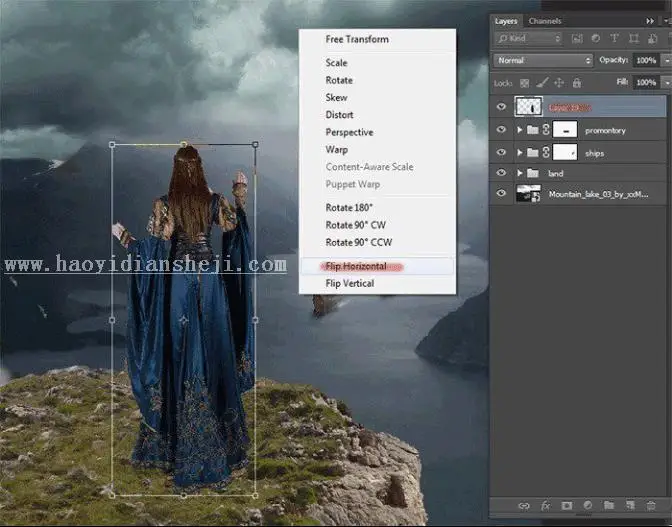Open the Normal blend mode dropdown
The width and height of the screenshot is (672, 527).
(543, 60)
